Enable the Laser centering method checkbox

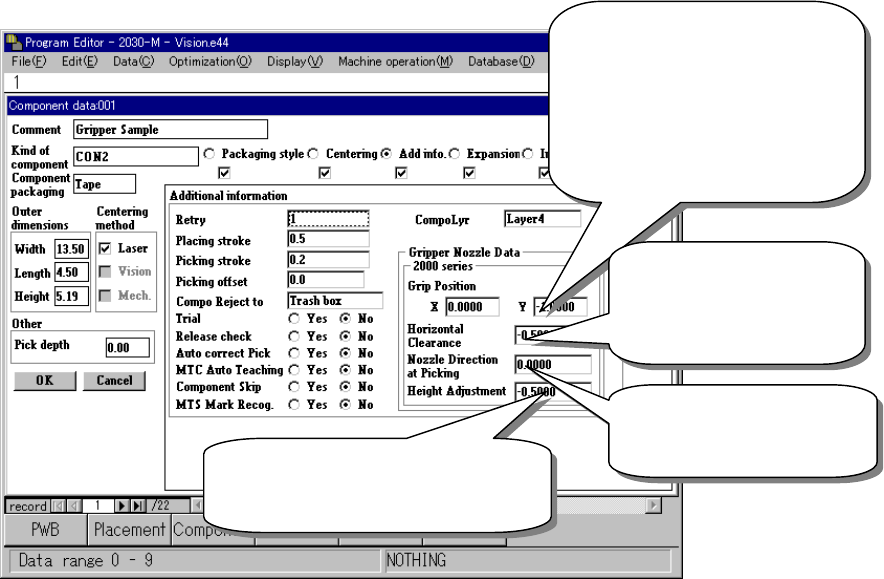tap(105, 249)
